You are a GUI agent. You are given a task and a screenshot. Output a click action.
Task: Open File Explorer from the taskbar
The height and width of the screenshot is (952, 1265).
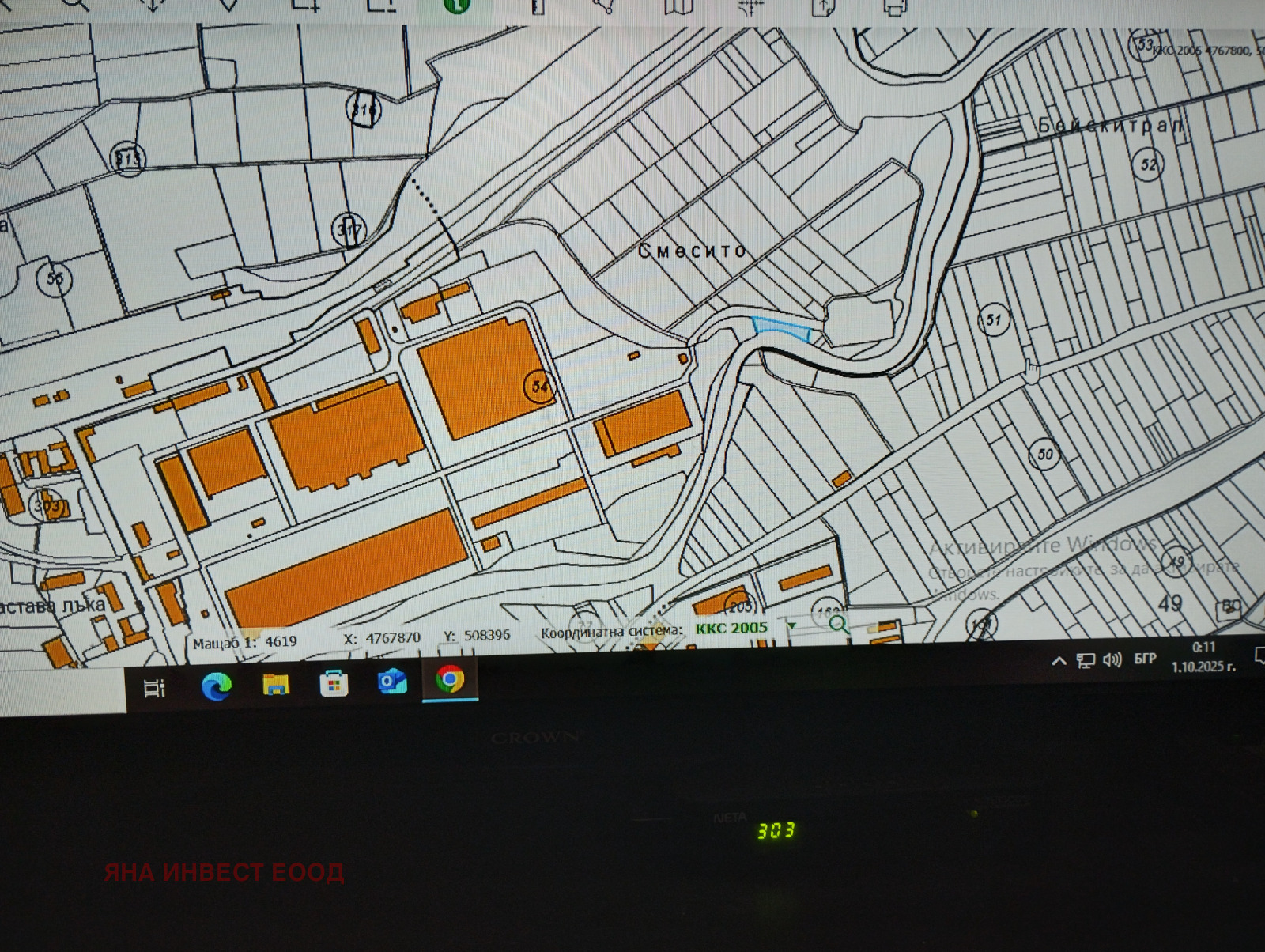pyautogui.click(x=275, y=684)
